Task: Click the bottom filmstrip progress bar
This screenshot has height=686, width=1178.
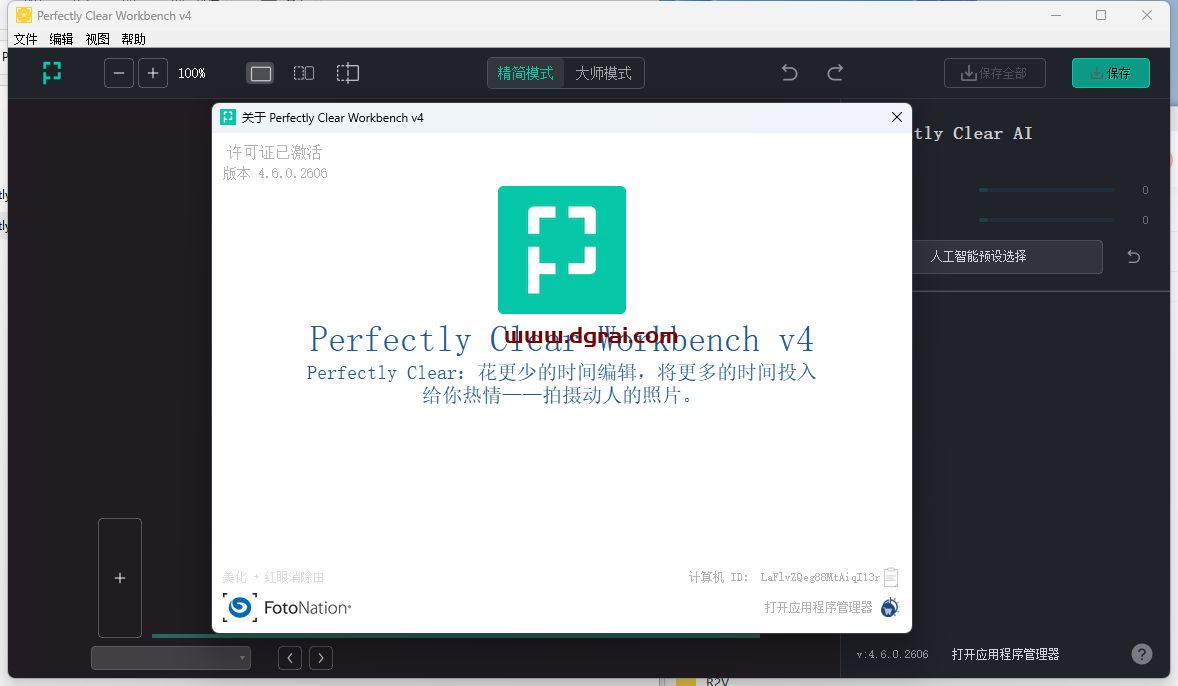Action: pyautogui.click(x=456, y=636)
